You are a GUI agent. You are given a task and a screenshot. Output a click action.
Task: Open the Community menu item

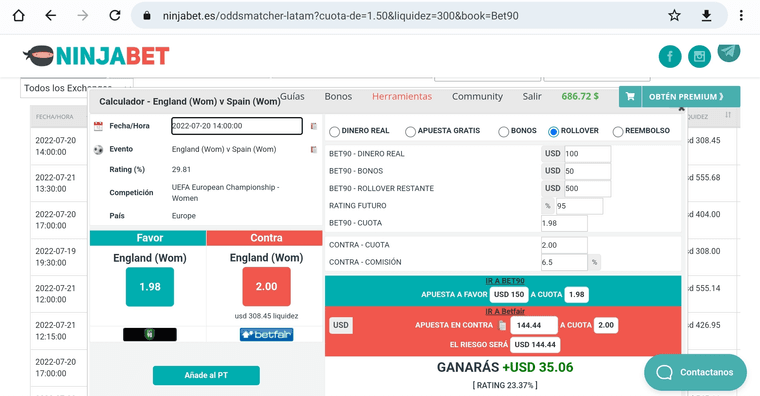coord(477,96)
